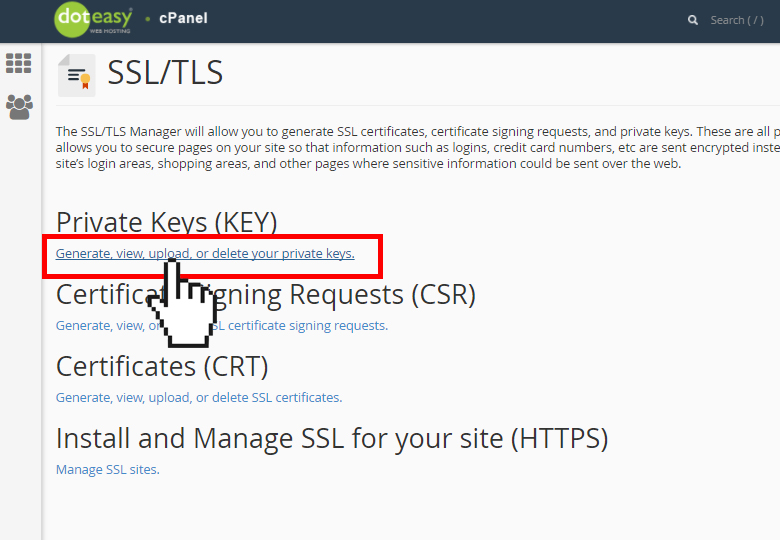Click the empty left sidebar area
This screenshot has width=780, height=540.
[20, 328]
